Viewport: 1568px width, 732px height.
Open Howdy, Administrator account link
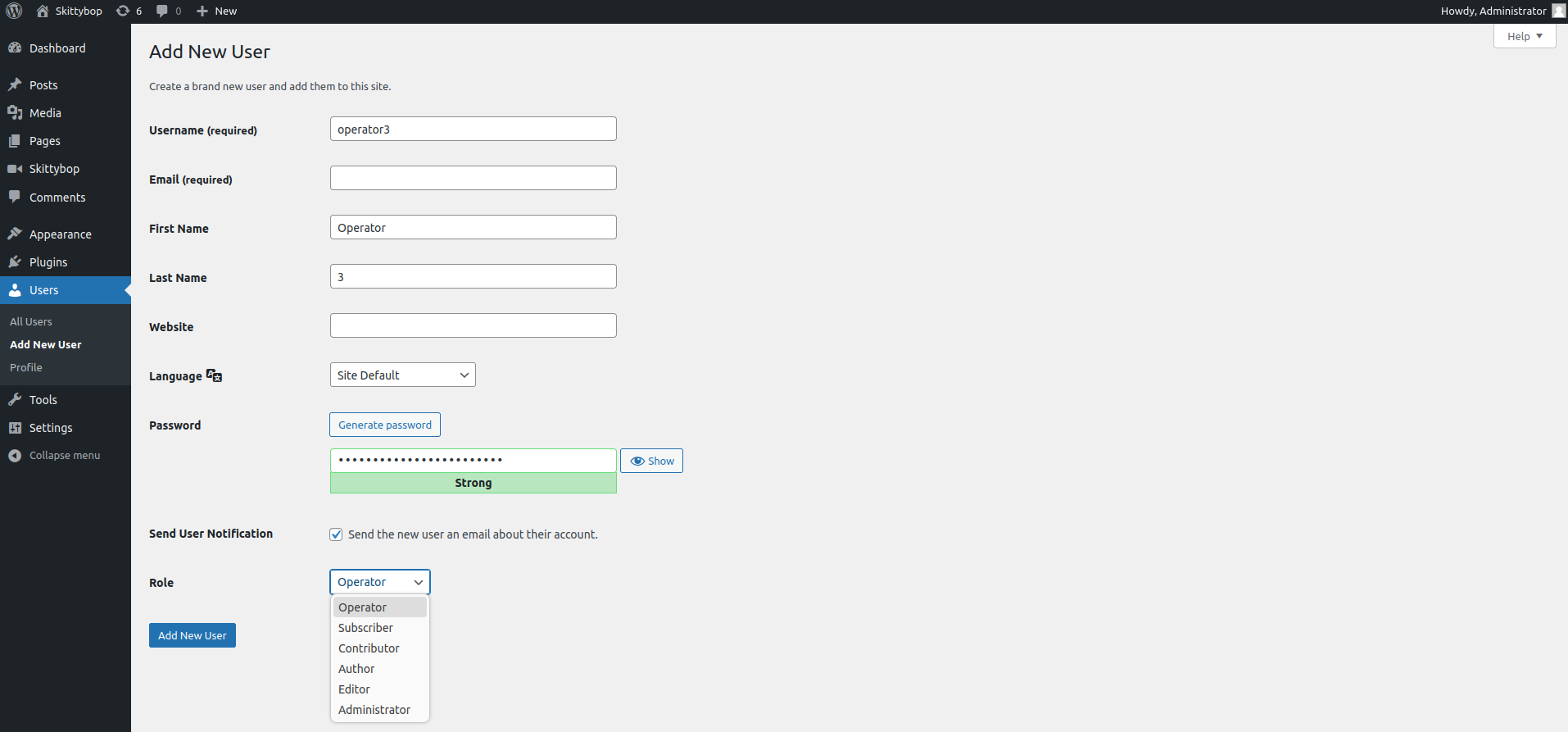1493,11
